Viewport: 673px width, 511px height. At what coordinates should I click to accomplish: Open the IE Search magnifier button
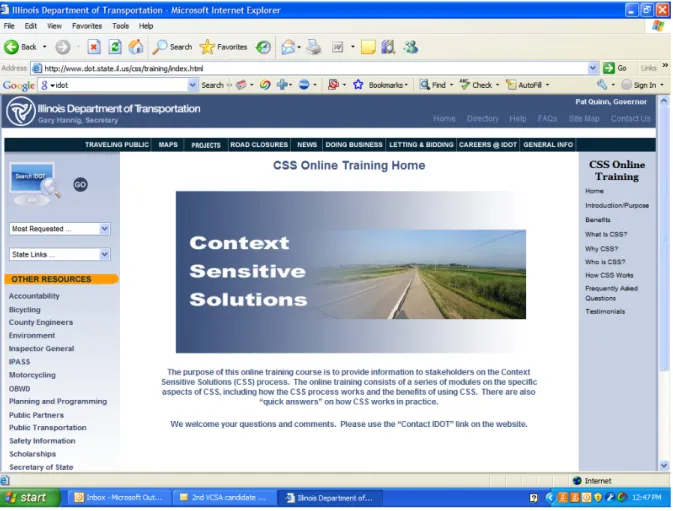(x=172, y=47)
